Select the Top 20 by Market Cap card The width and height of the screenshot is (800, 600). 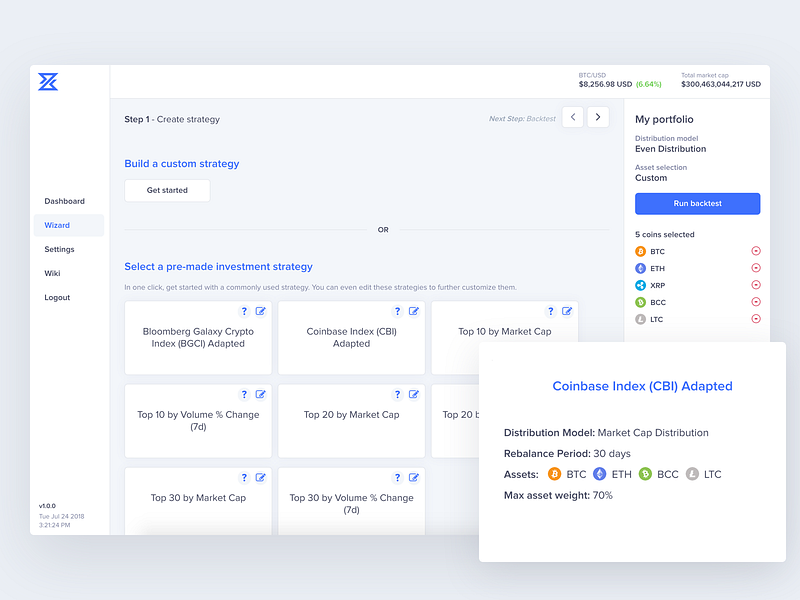click(x=352, y=421)
